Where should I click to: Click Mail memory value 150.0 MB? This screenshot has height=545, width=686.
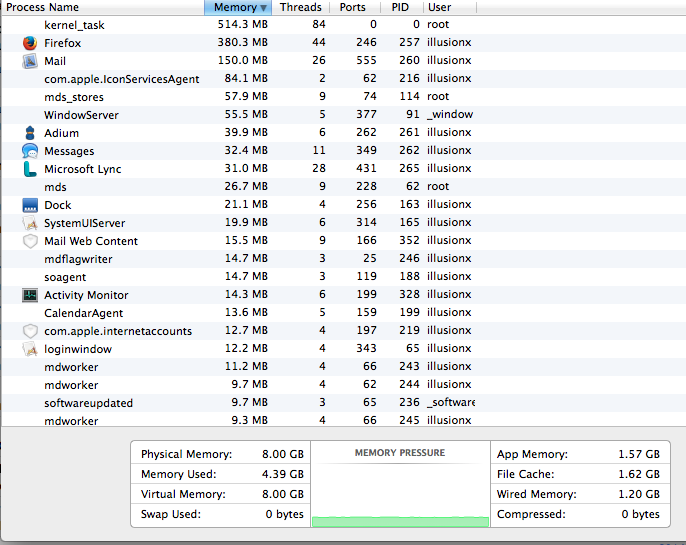click(x=242, y=60)
